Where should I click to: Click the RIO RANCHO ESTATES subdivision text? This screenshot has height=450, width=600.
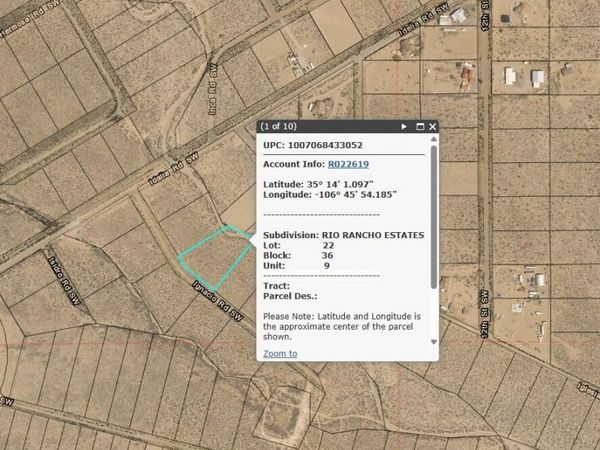point(373,235)
